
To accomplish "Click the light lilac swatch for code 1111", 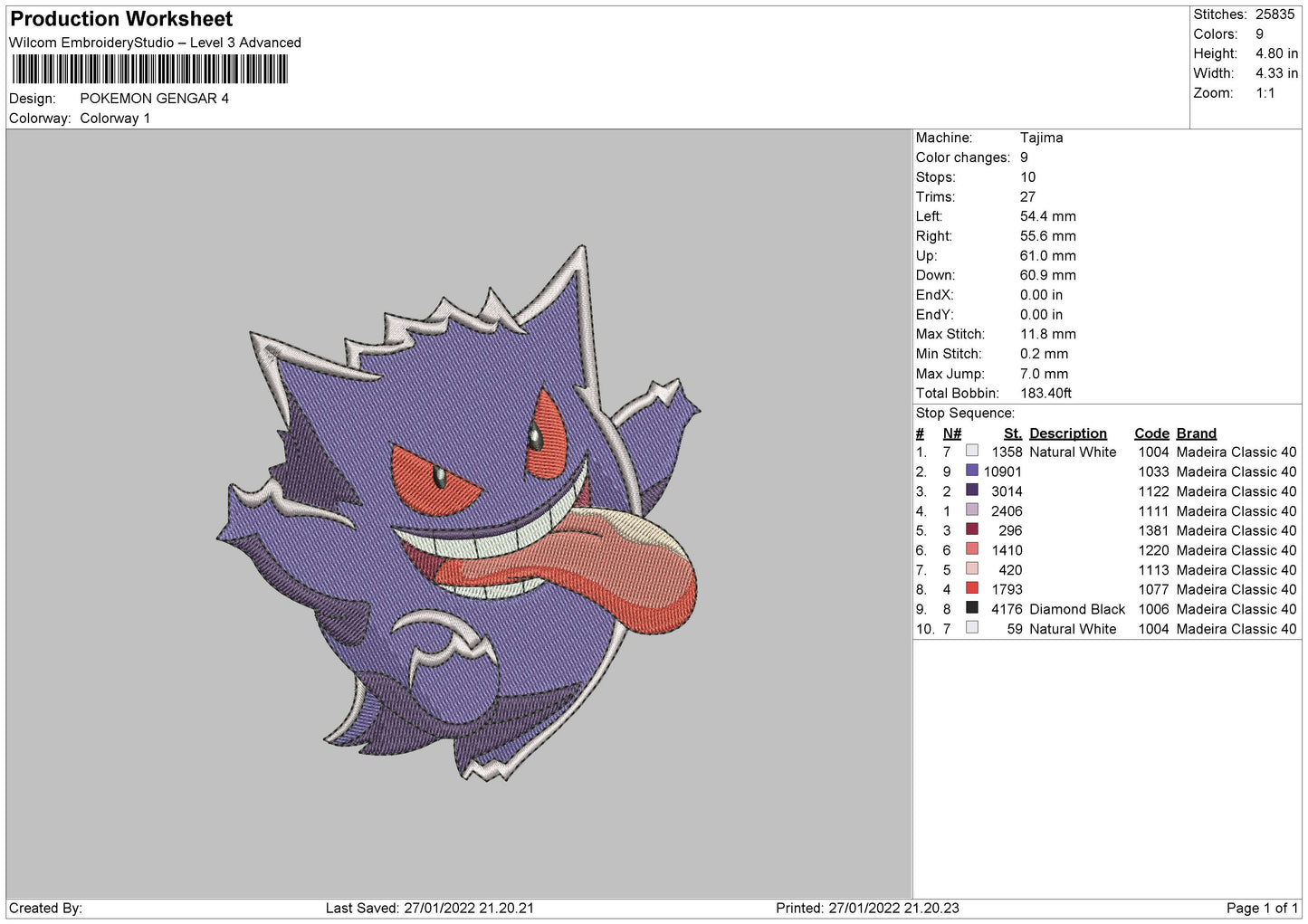I will click(972, 510).
